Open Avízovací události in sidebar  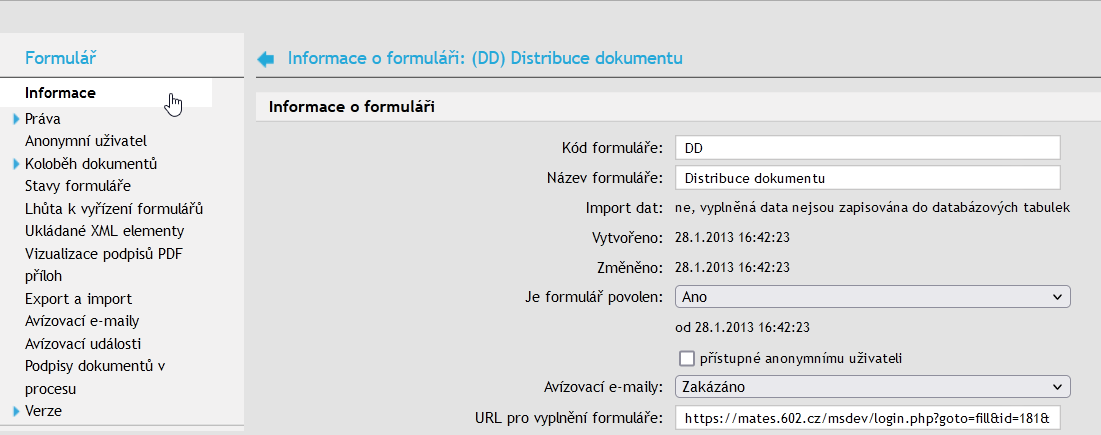pos(84,344)
